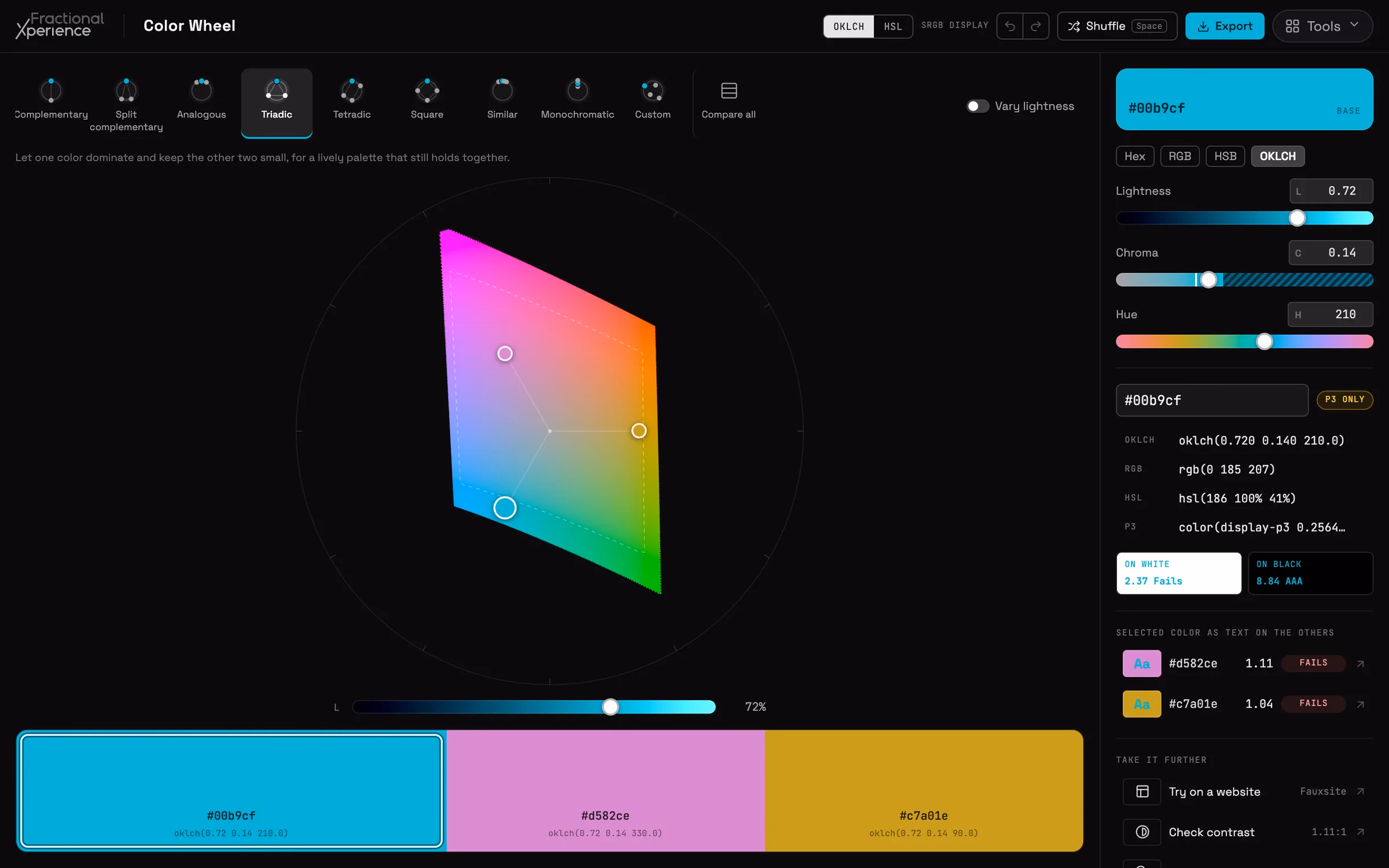Select the Analogous harmony icon
This screenshot has width=1389, height=868.
pos(201,90)
